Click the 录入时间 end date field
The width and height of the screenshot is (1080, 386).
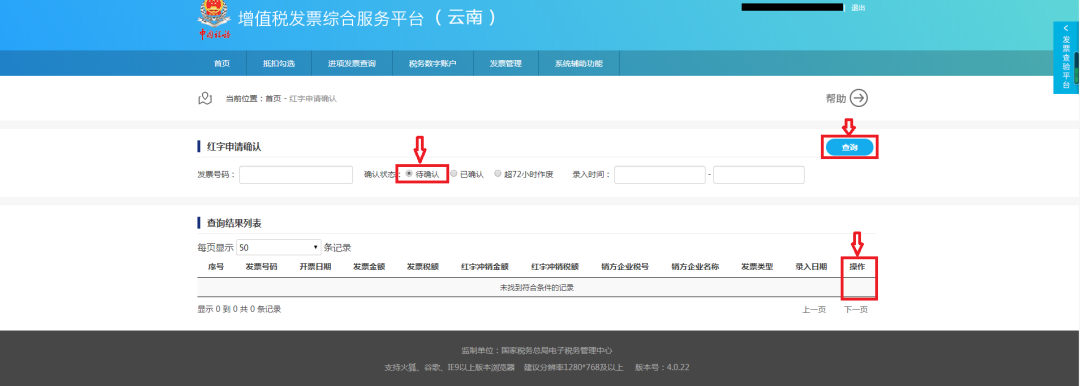759,175
